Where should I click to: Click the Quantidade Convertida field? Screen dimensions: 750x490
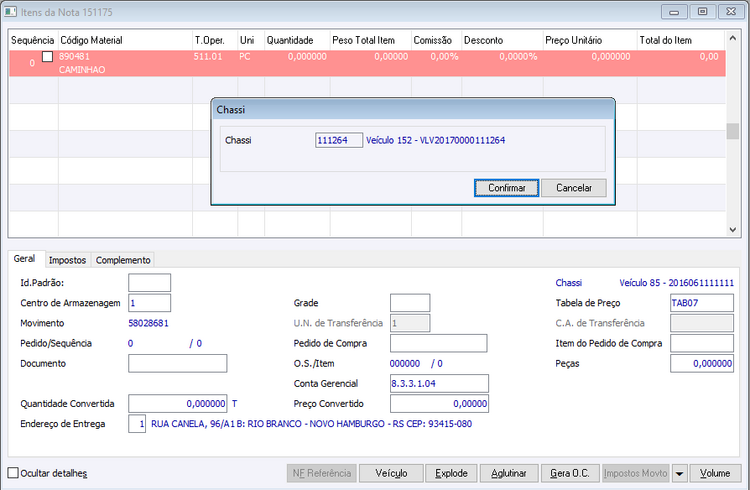click(177, 403)
